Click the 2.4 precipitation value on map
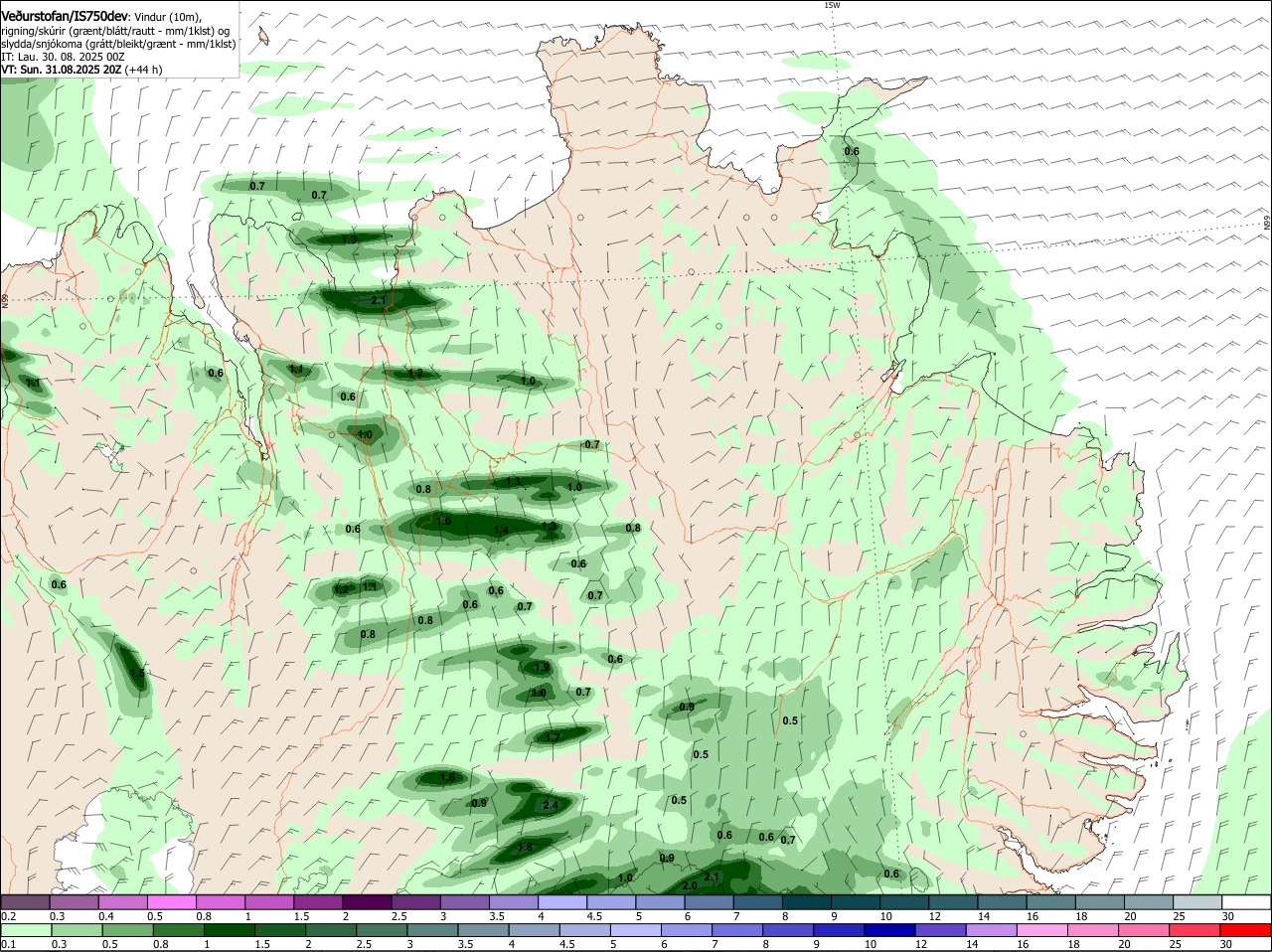The width and height of the screenshot is (1272, 952). [551, 805]
